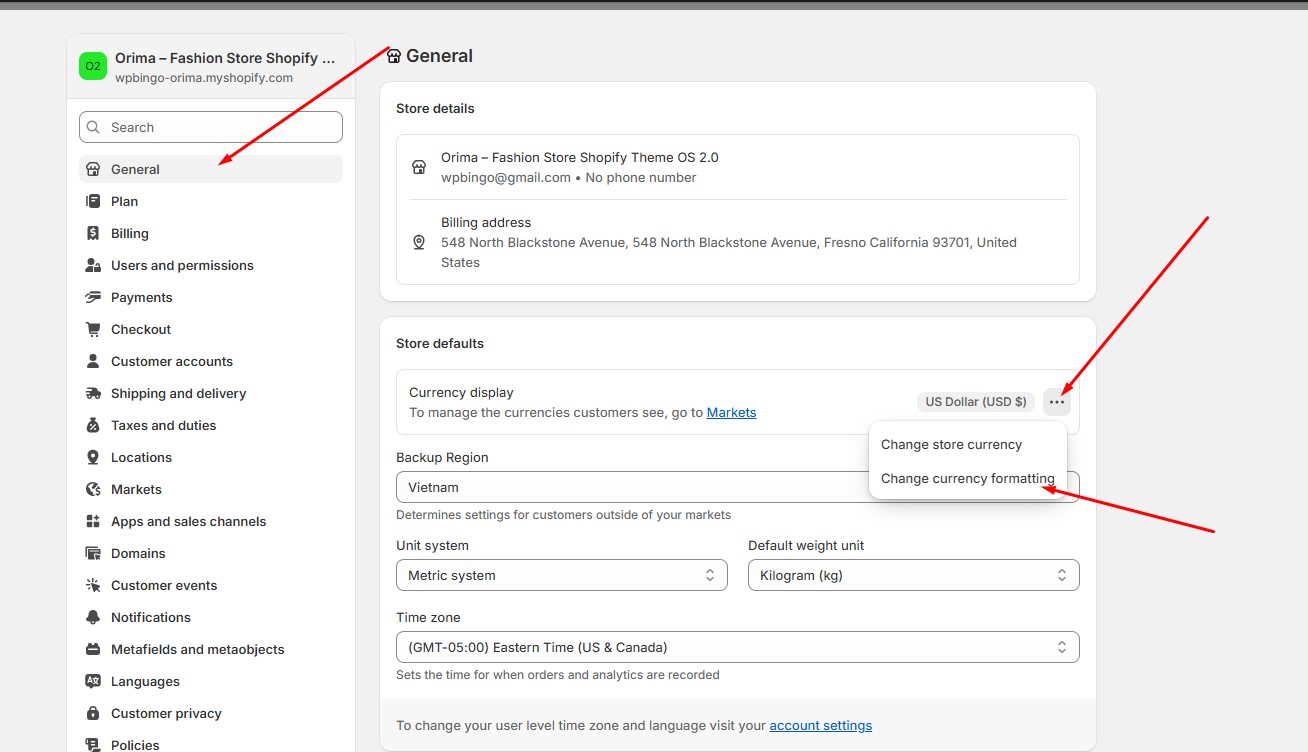Choose Change currency formatting from menu
The width and height of the screenshot is (1308, 752).
pyautogui.click(x=967, y=478)
